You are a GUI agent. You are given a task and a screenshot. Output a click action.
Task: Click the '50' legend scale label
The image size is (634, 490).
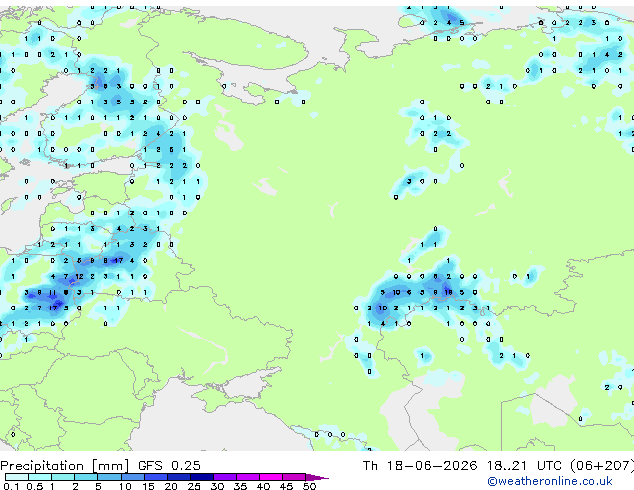point(309,486)
